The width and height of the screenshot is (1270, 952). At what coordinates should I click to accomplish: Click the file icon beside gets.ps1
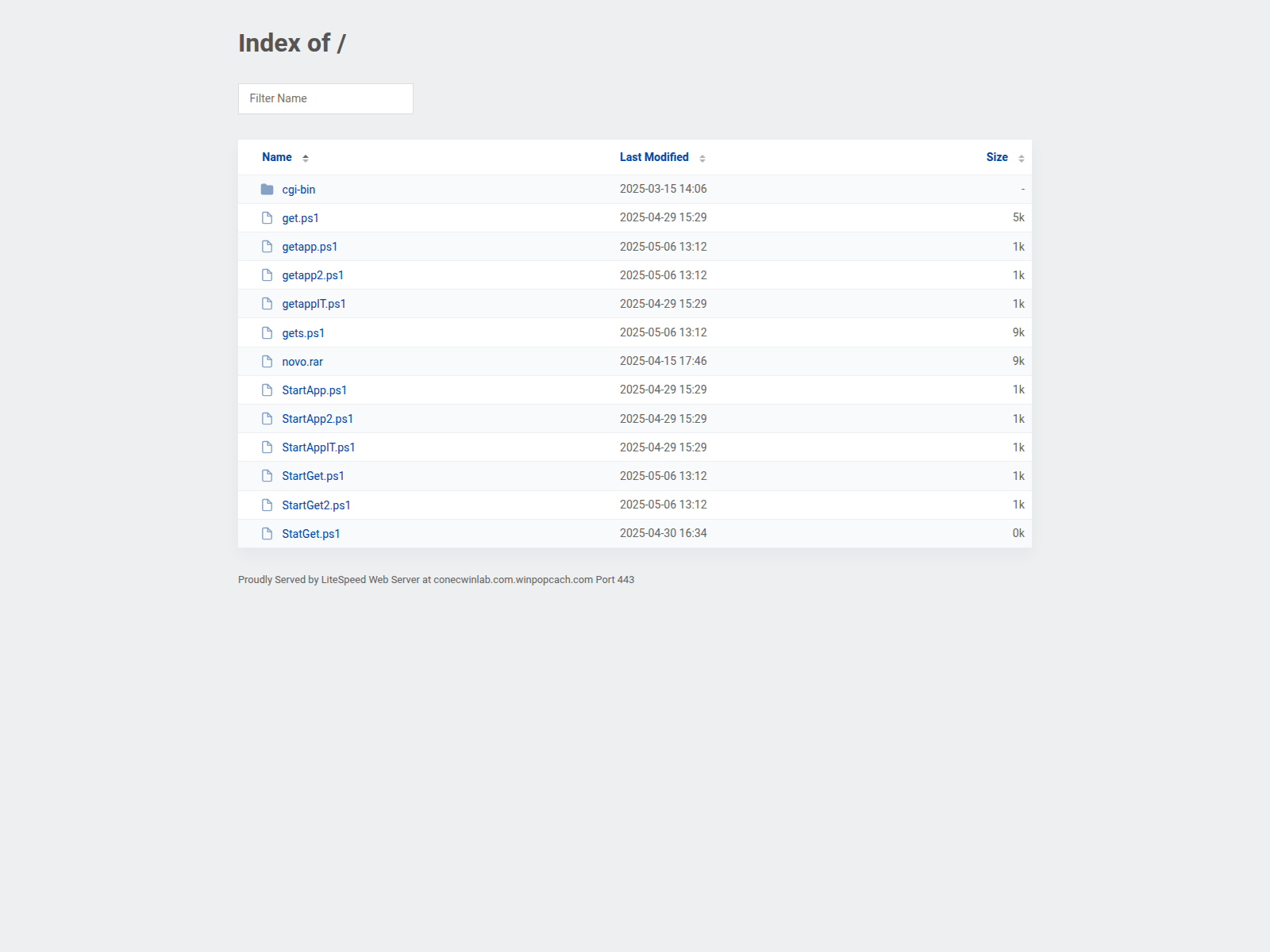tap(267, 332)
